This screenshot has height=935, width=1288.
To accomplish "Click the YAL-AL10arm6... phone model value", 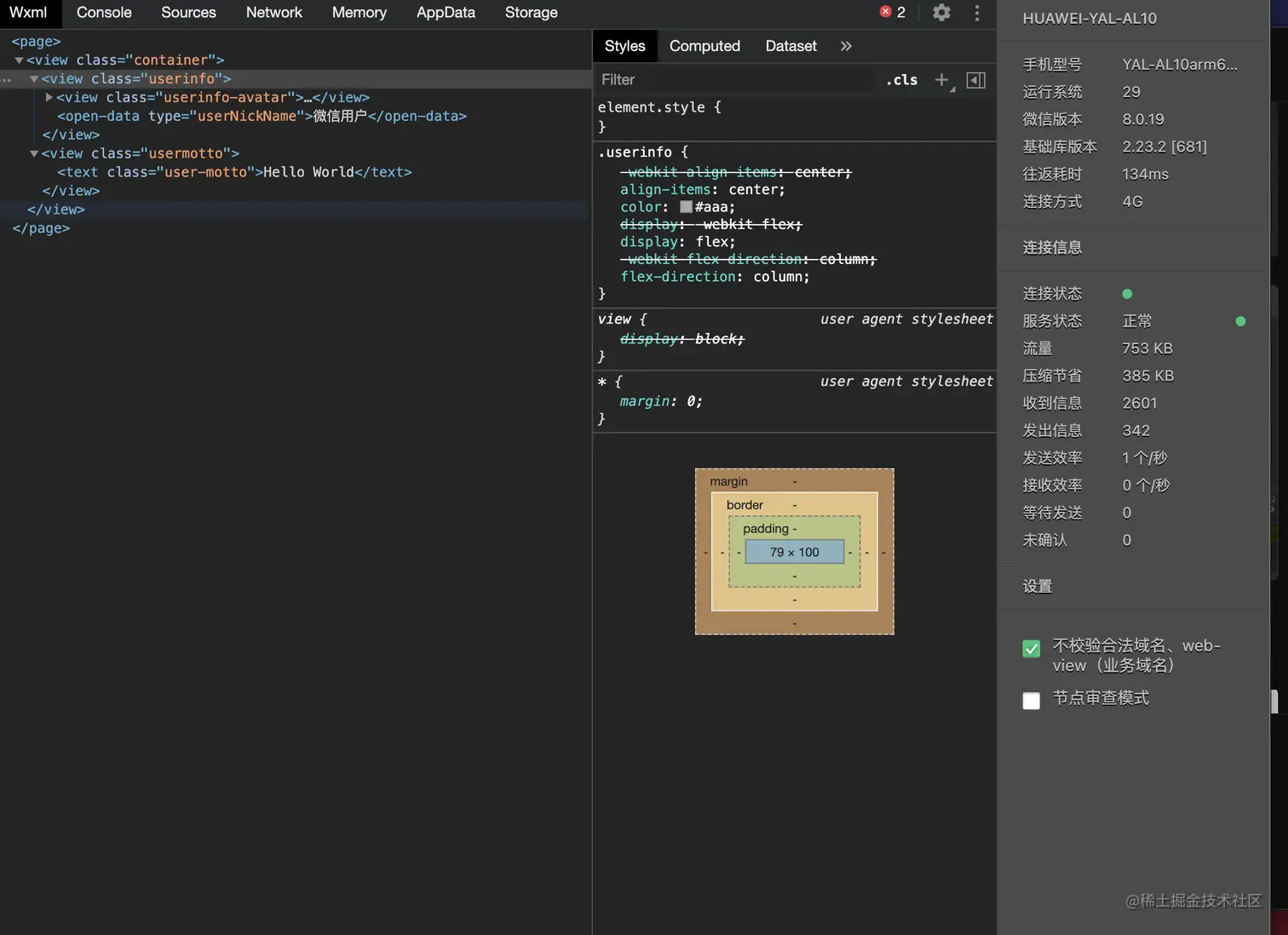I will point(1180,65).
